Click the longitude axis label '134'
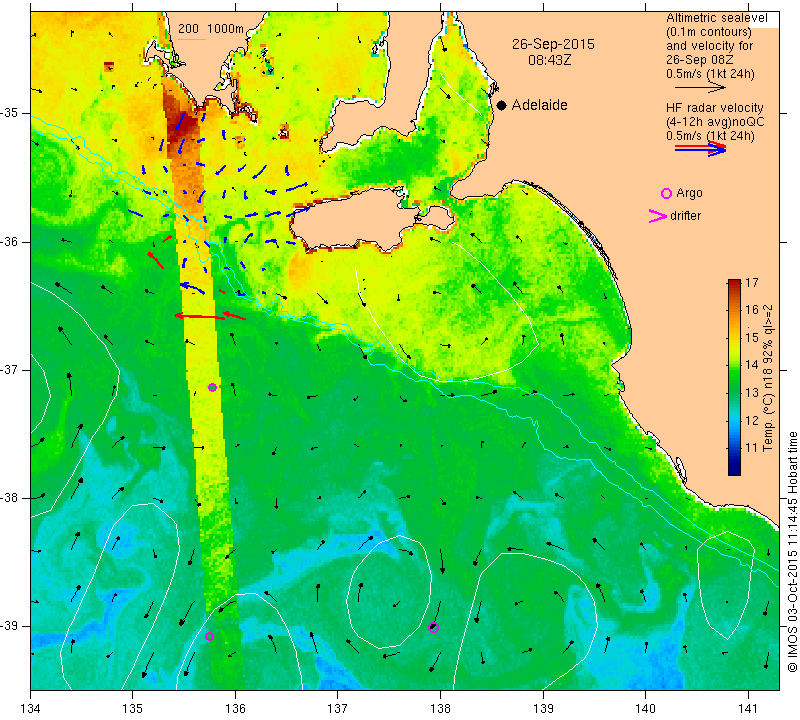This screenshot has width=800, height=720. click(x=31, y=709)
